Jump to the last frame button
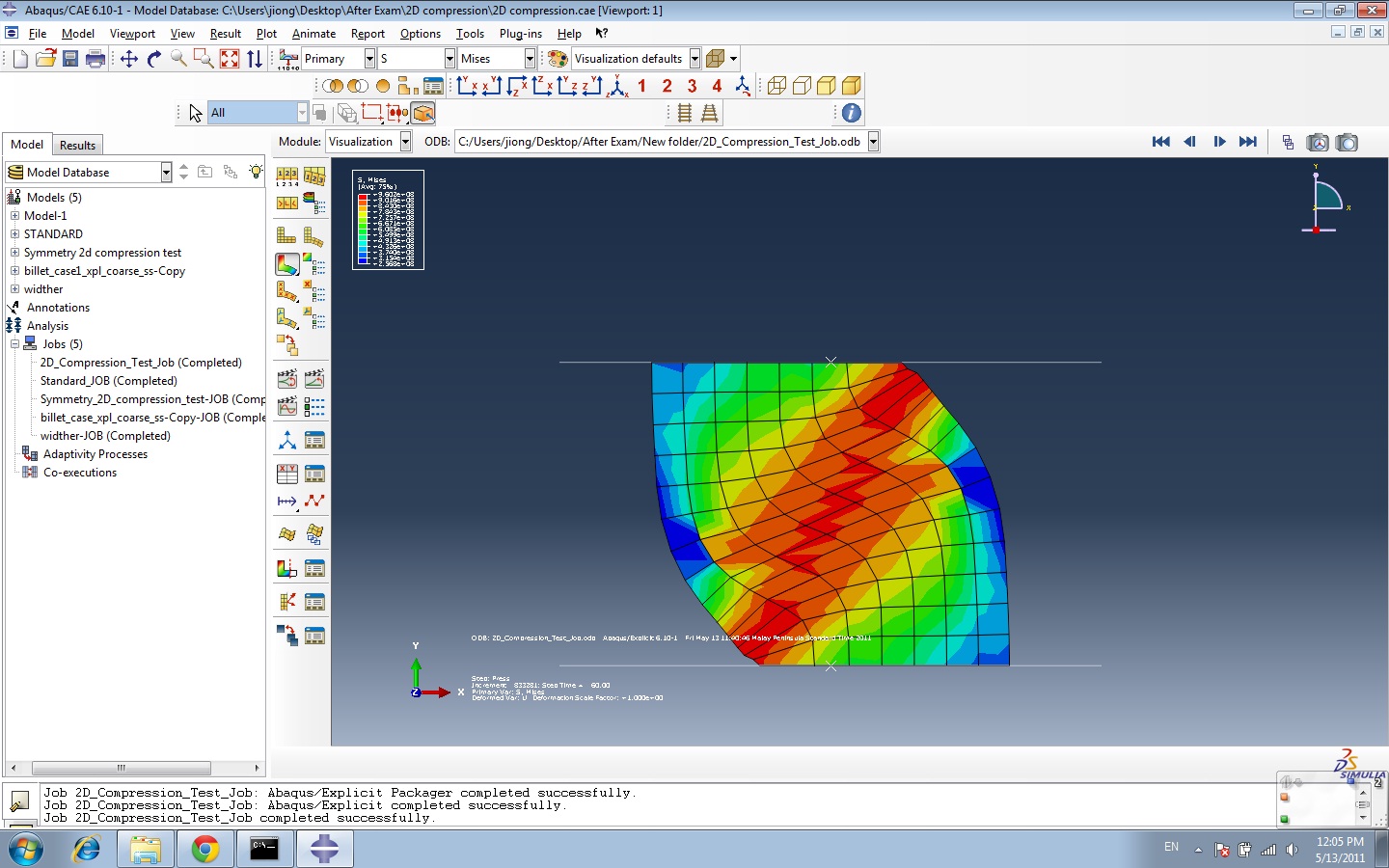1389x868 pixels. 1248,142
